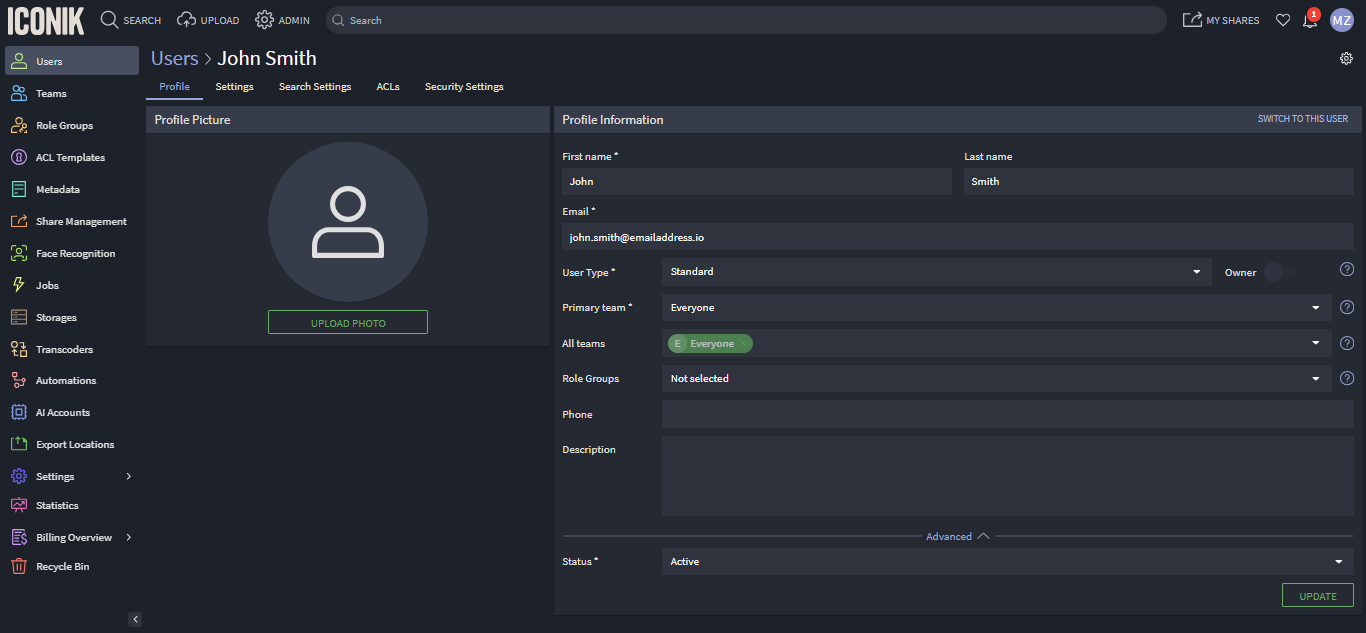Expand the Status dropdown
This screenshot has height=633, width=1366.
pos(1007,562)
